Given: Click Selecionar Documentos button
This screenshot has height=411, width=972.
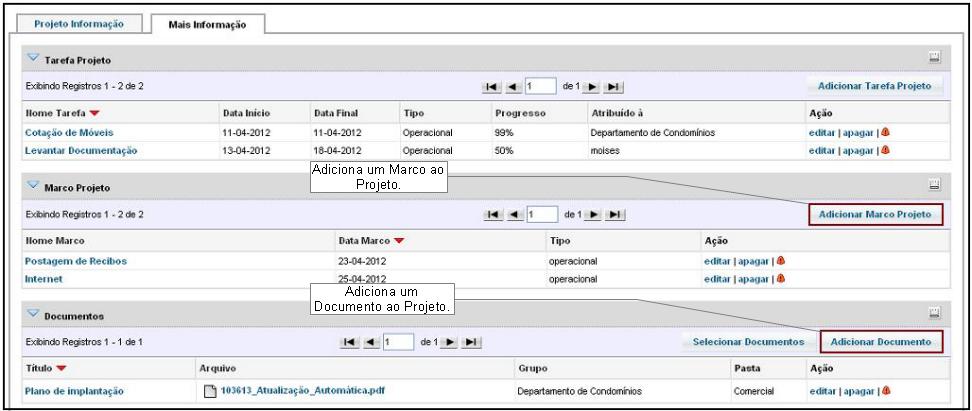Looking at the screenshot, I should click(x=748, y=342).
